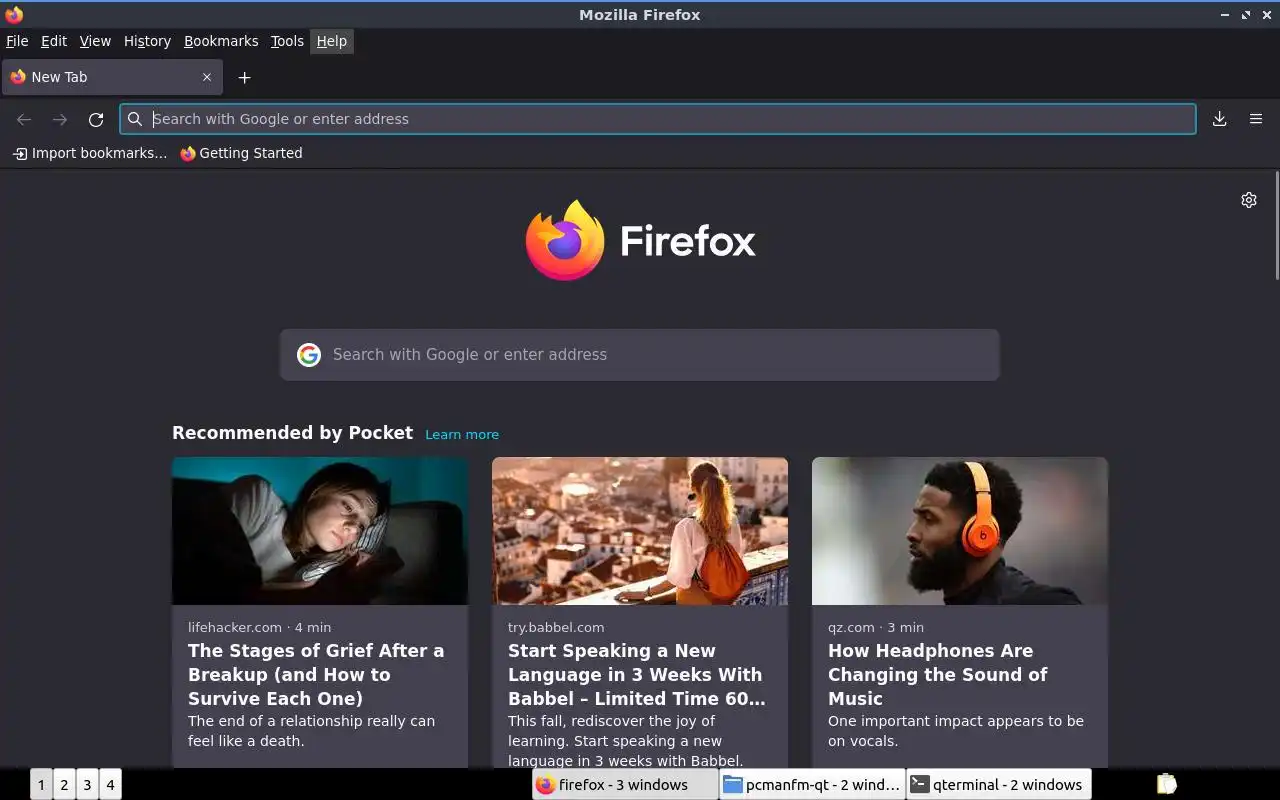This screenshot has width=1280, height=800.
Task: Click the back navigation arrow
Action: pos(24,119)
